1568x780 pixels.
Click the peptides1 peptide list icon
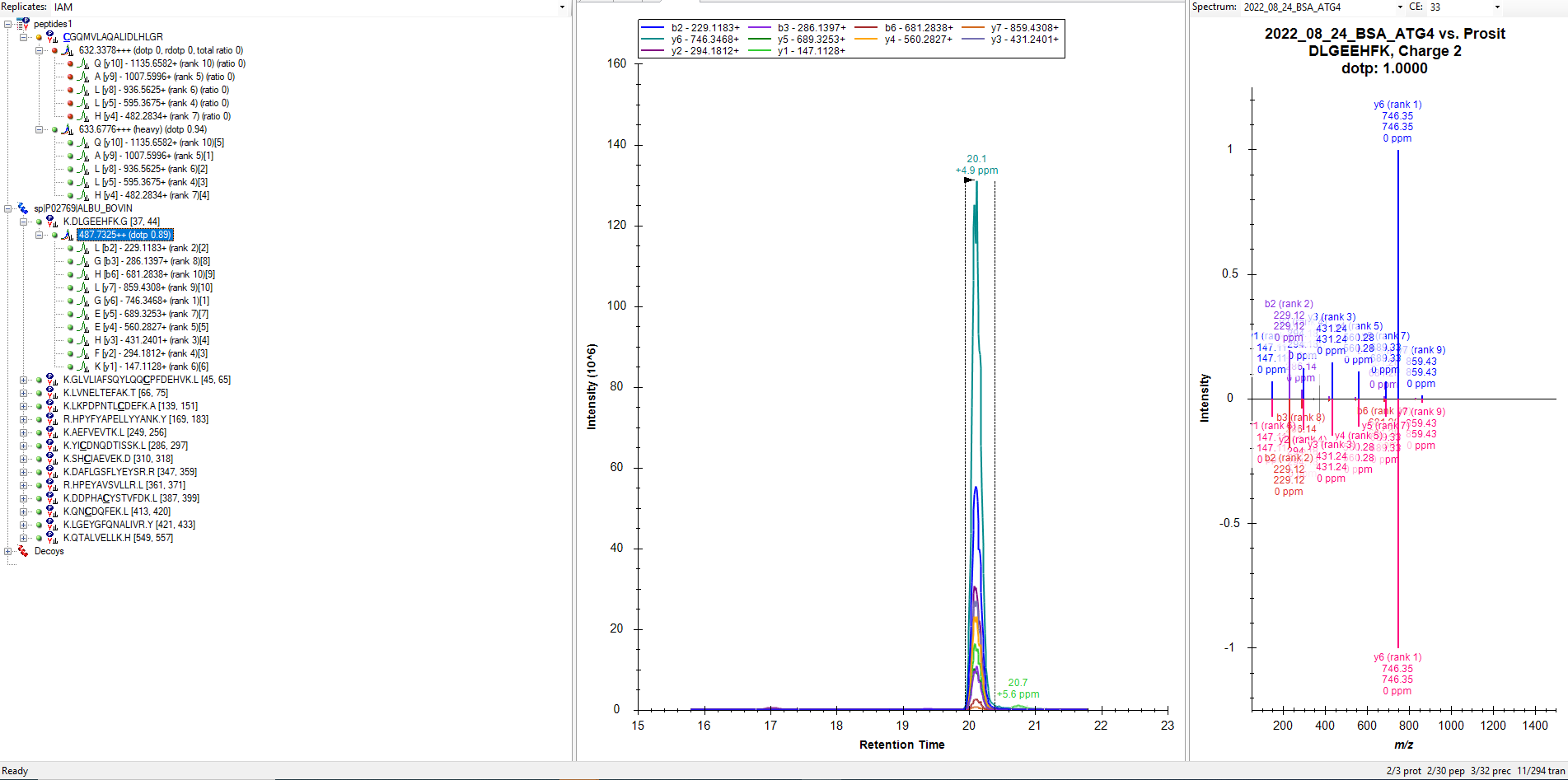click(x=23, y=24)
